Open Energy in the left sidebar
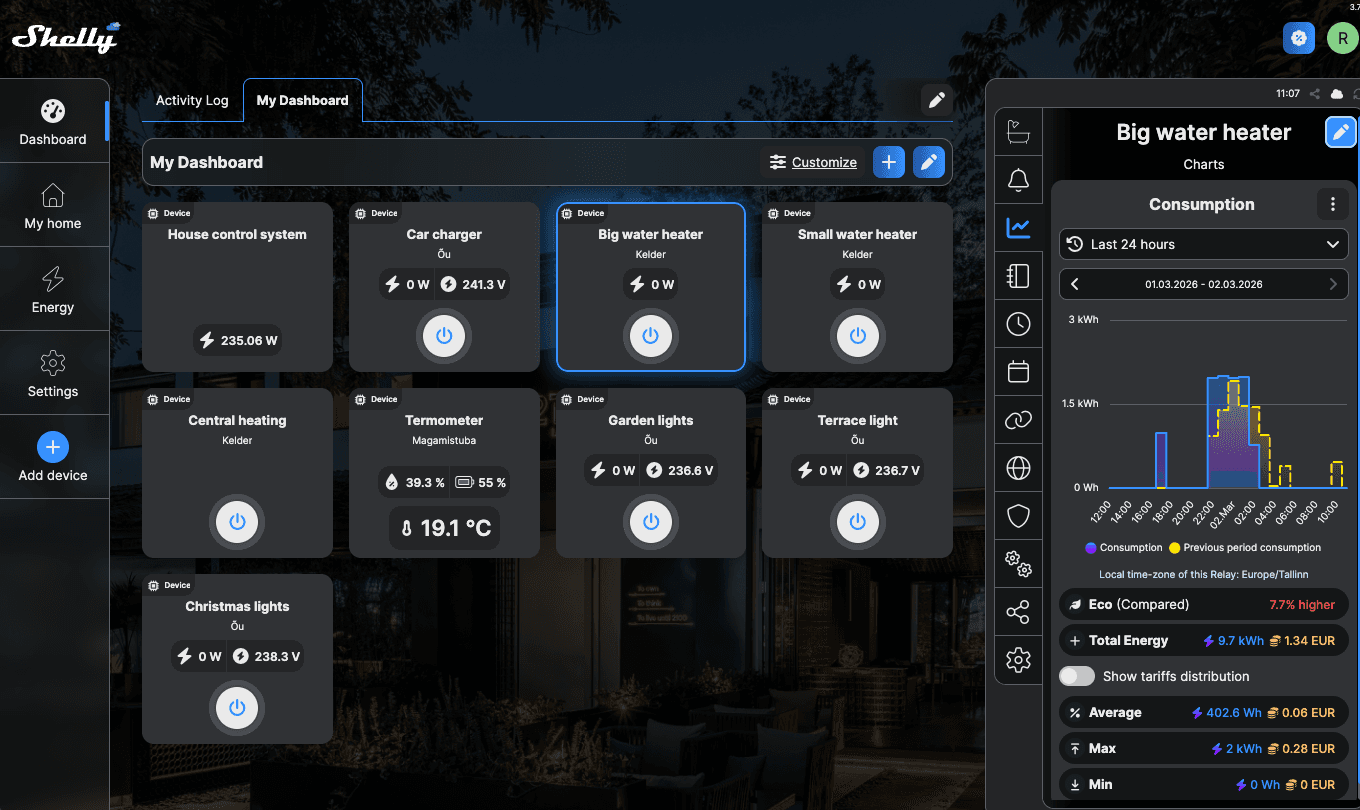The height and width of the screenshot is (810, 1360). pos(53,290)
